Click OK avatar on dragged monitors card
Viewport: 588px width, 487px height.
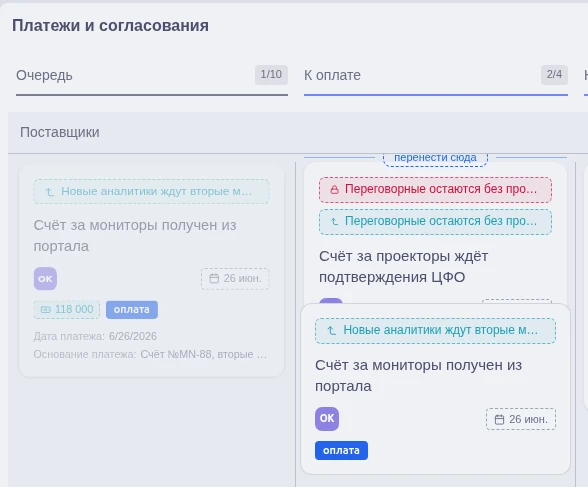click(x=327, y=419)
